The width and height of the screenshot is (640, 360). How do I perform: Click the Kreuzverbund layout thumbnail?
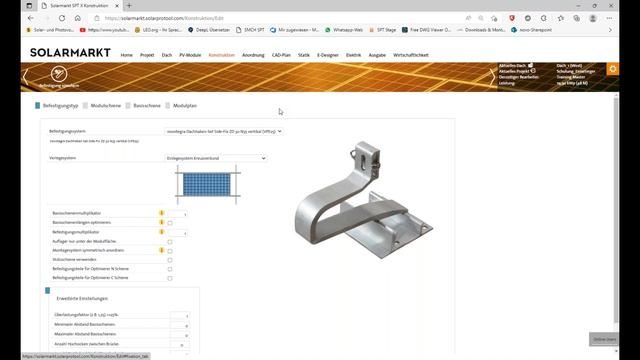point(207,184)
